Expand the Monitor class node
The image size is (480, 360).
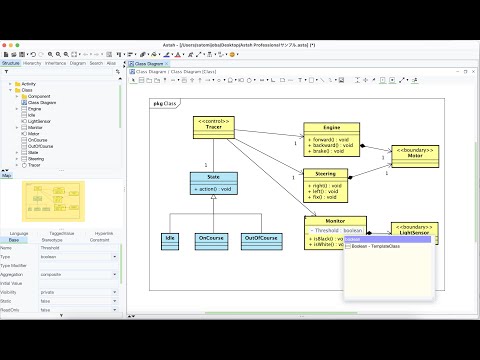(x=17, y=128)
